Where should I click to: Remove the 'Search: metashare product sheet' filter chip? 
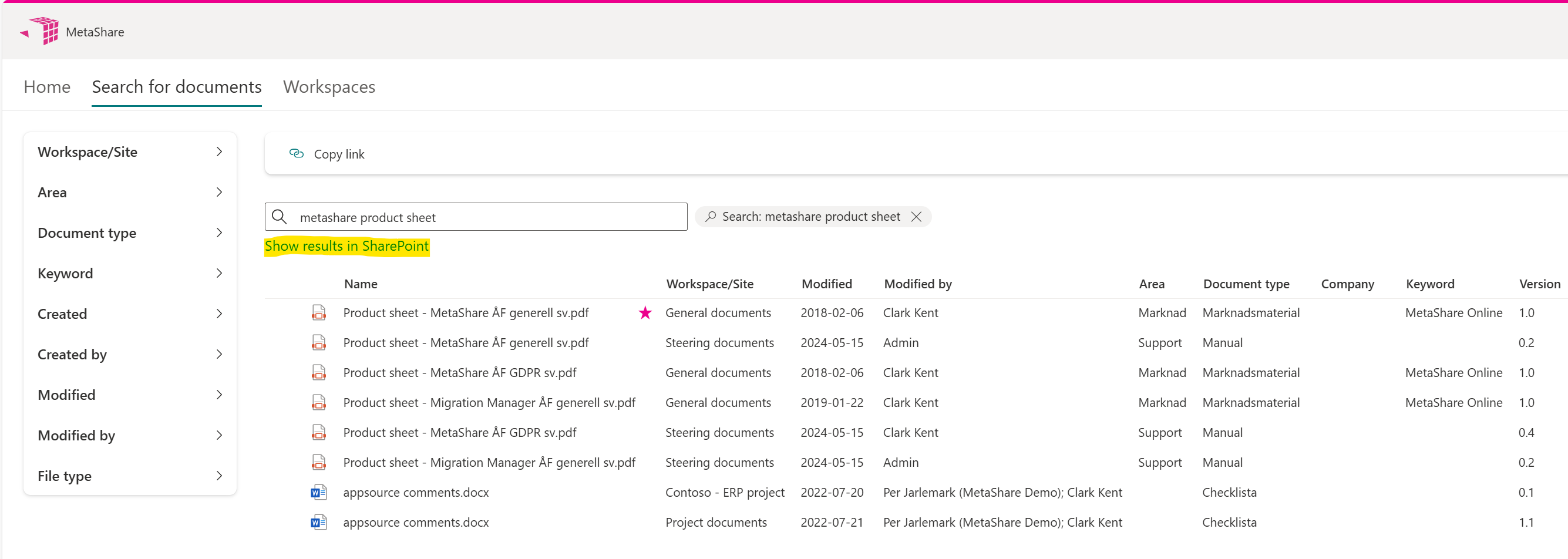[916, 217]
